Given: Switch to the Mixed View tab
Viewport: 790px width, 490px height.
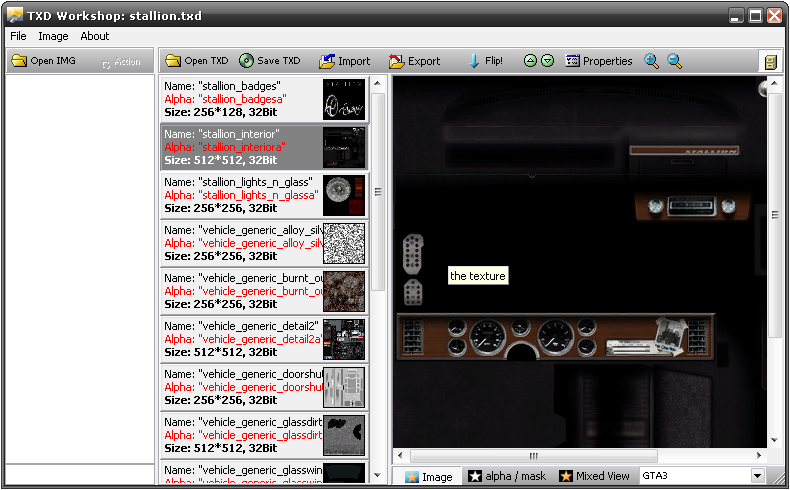Looking at the screenshot, I should coord(595,476).
